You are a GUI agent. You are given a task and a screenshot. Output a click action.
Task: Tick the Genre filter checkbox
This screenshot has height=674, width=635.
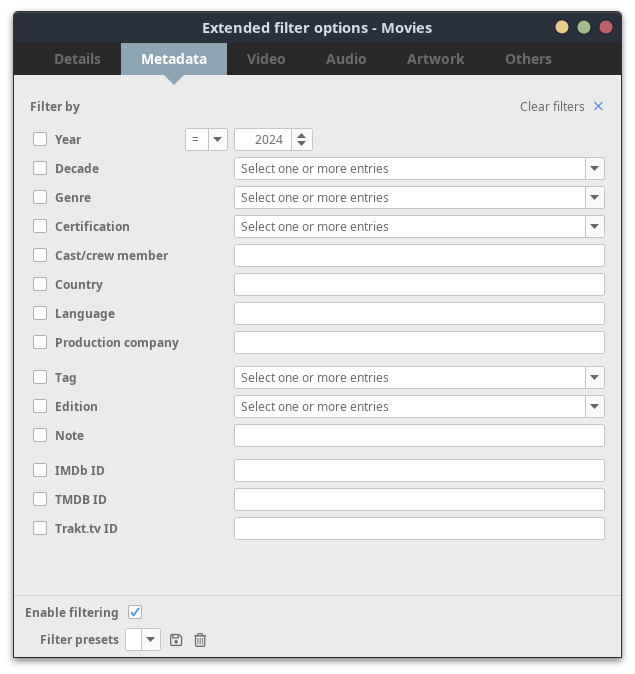(x=40, y=198)
